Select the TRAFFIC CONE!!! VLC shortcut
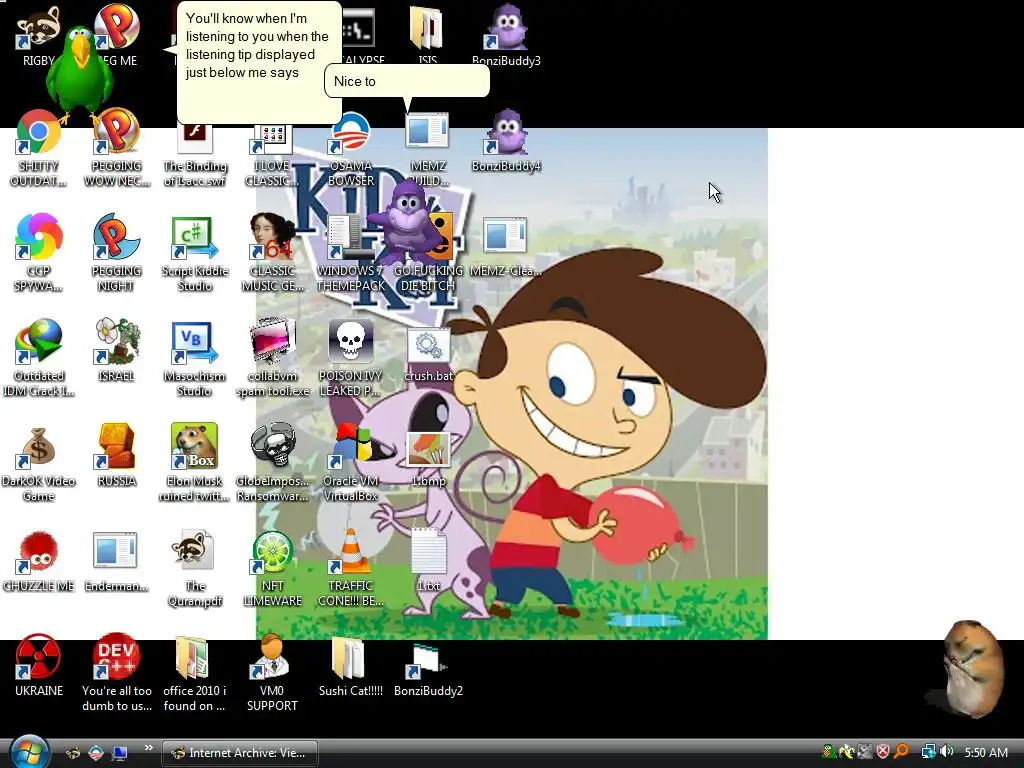Screen dimensions: 1024x768 [x=351, y=569]
